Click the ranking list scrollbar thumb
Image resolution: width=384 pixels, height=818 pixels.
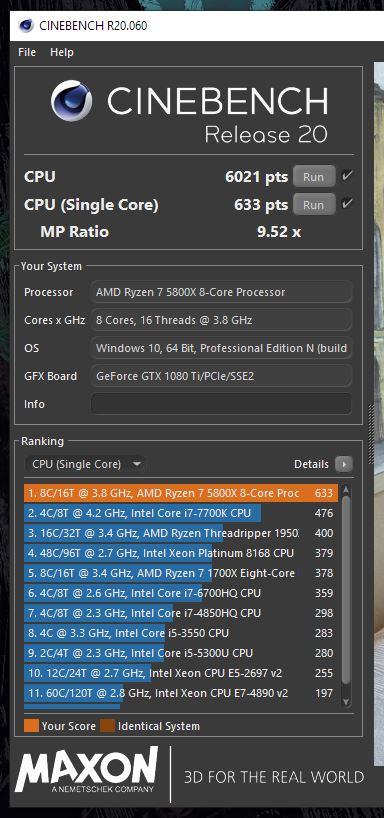tap(346, 590)
